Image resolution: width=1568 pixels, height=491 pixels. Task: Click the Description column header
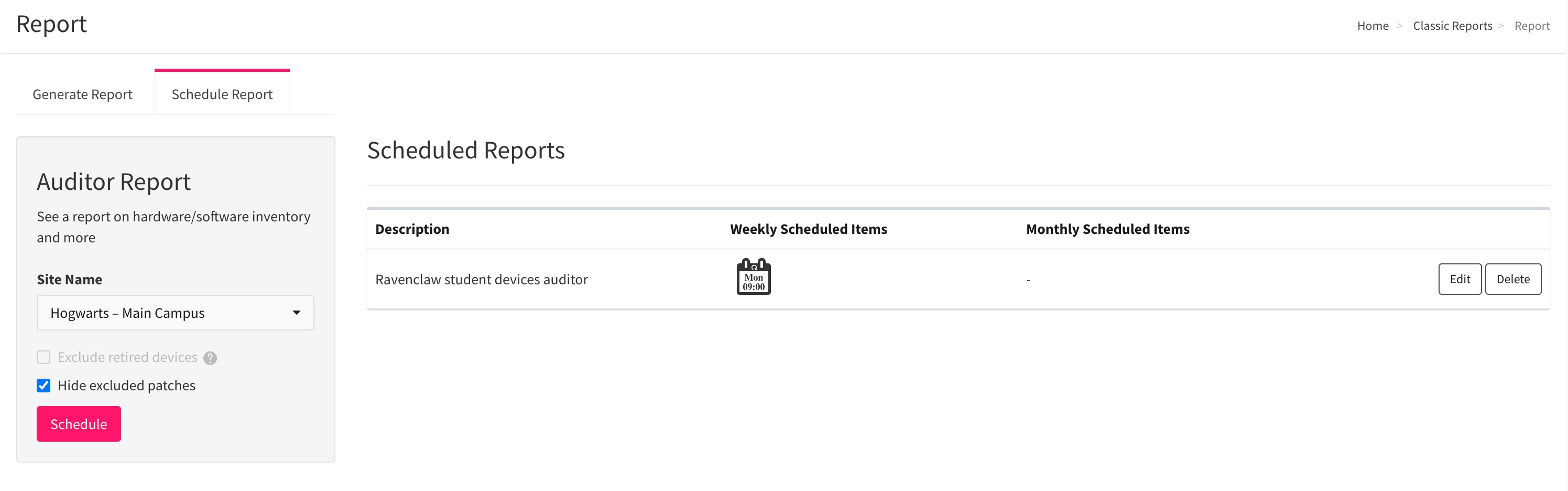point(412,229)
